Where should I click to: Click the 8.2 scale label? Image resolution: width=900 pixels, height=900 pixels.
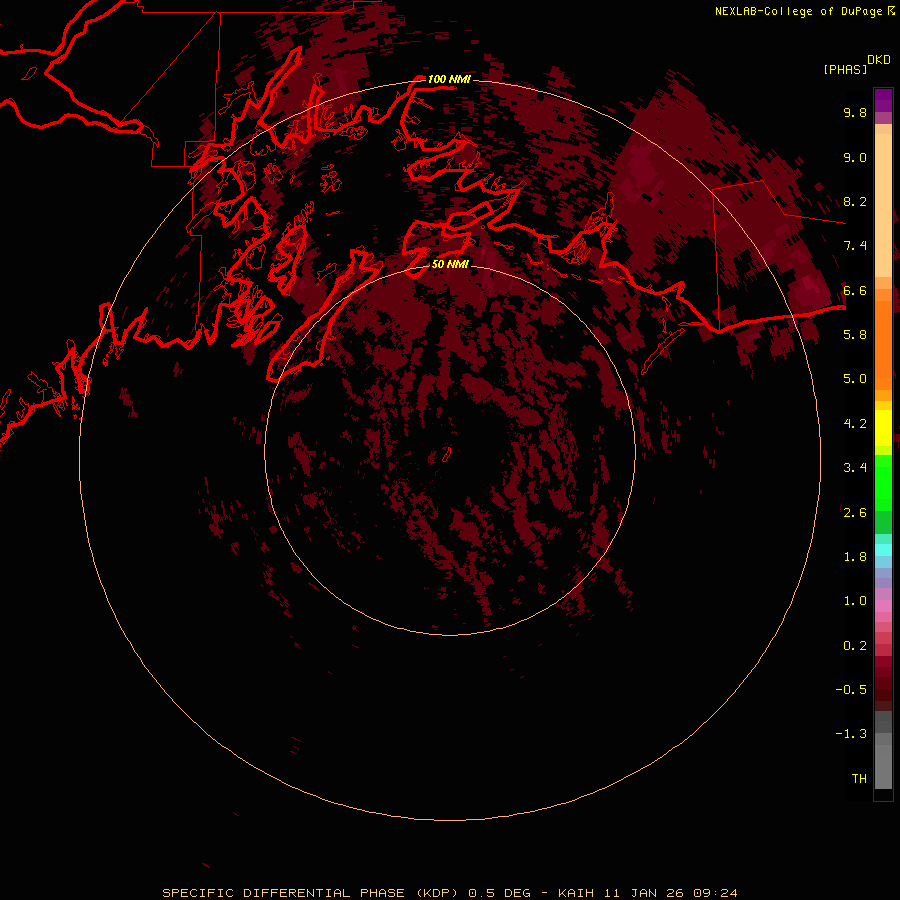click(855, 201)
